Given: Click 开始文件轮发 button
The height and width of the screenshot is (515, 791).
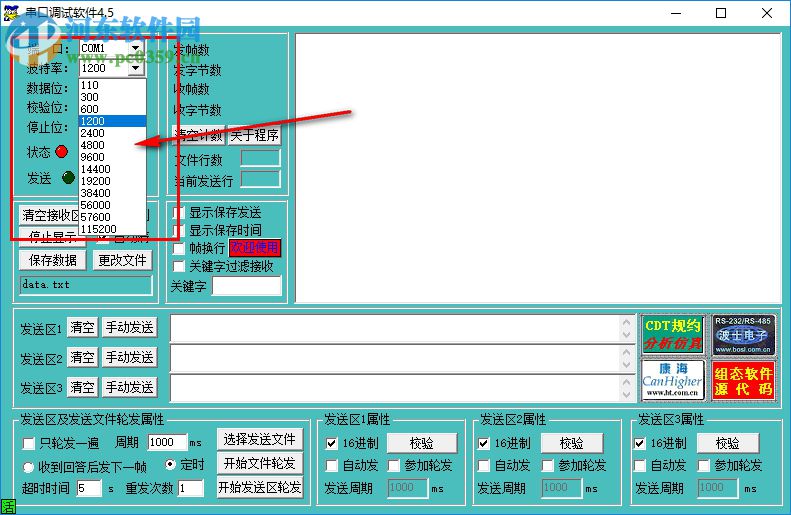Looking at the screenshot, I should pos(260,463).
